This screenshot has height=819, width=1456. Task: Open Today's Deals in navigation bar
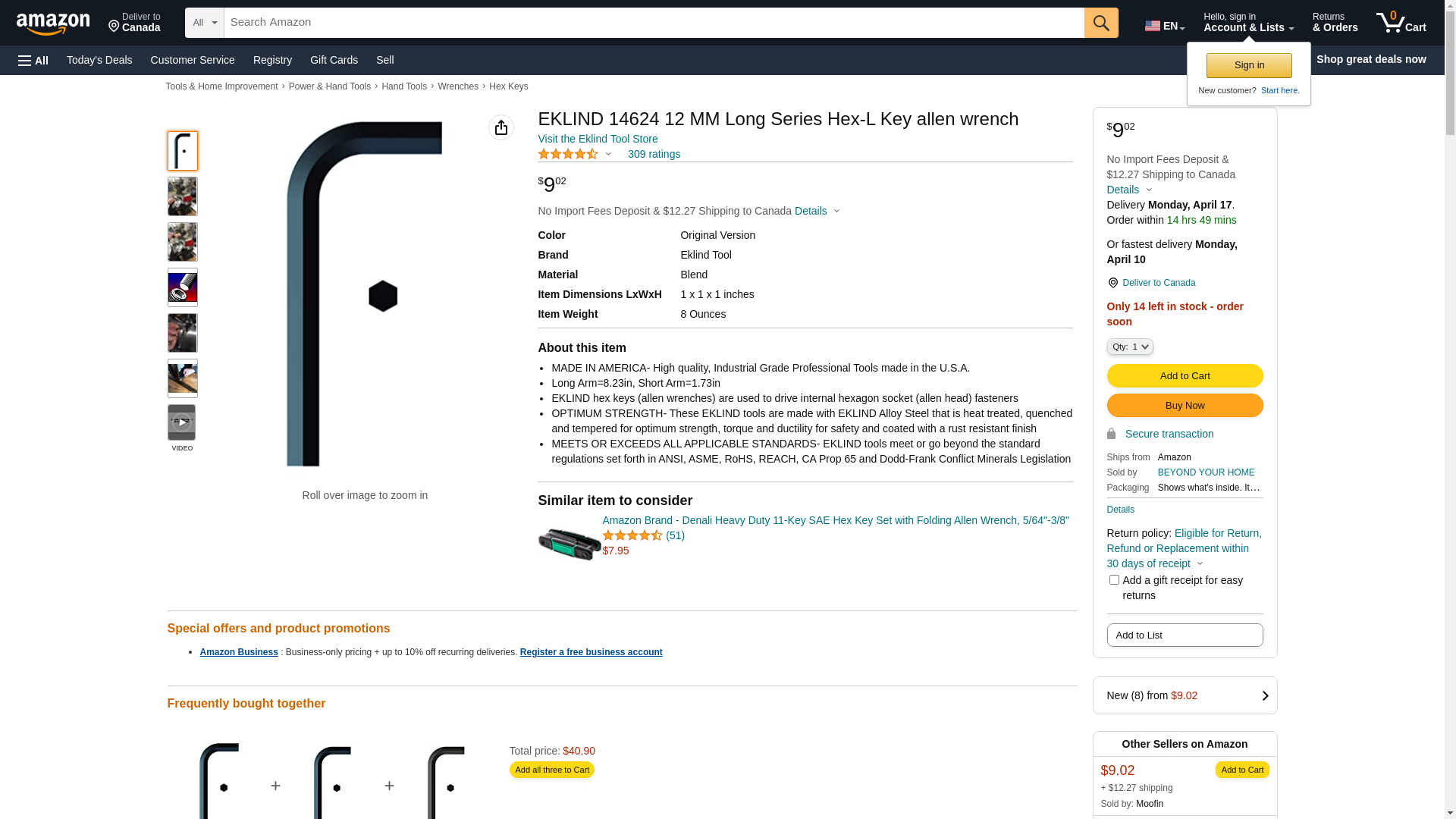click(x=99, y=60)
